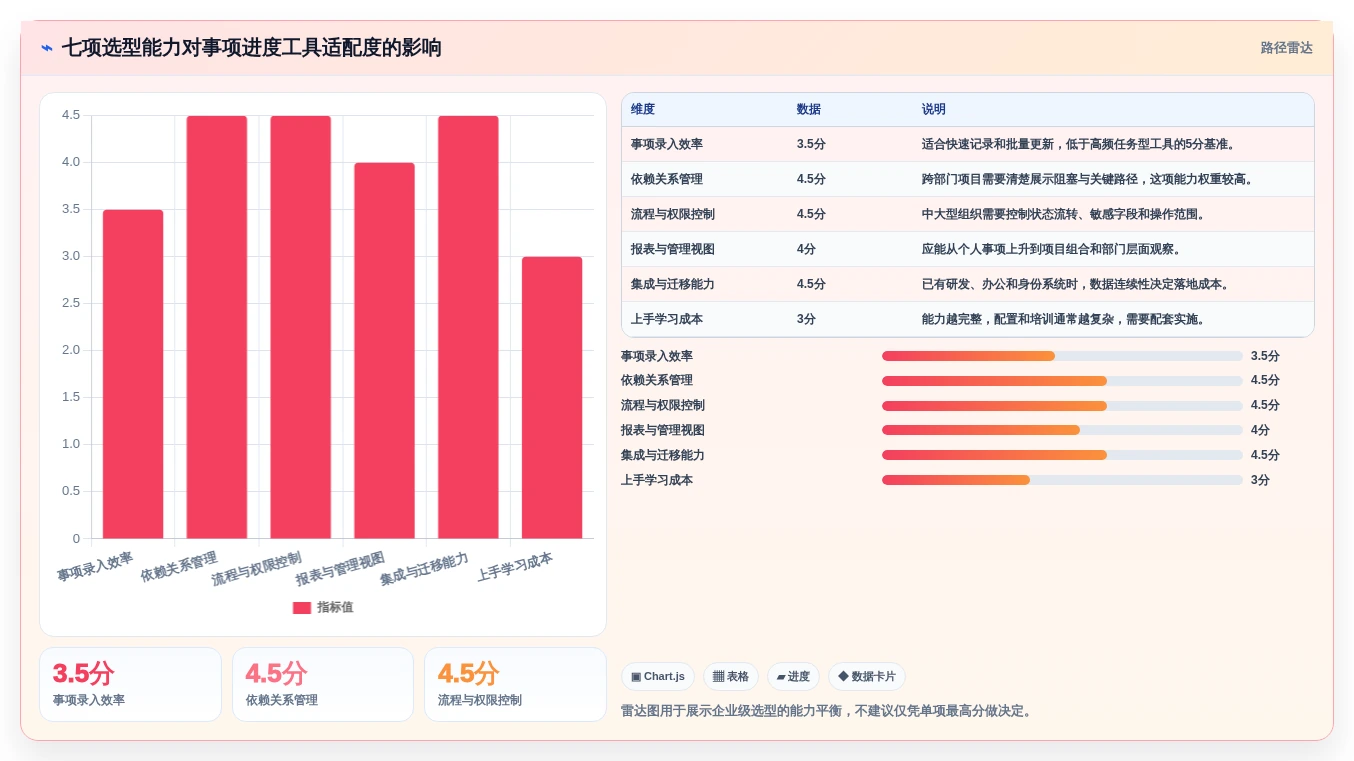This screenshot has width=1354, height=761.
Task: Click x-axis label 集成与迁移能力
Action: tap(425, 569)
